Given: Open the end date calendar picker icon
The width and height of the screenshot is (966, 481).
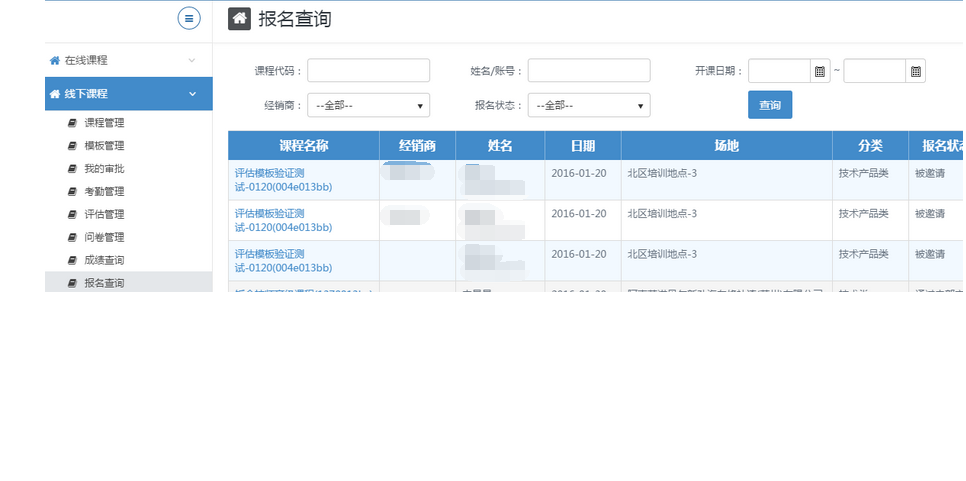Looking at the screenshot, I should [x=915, y=71].
